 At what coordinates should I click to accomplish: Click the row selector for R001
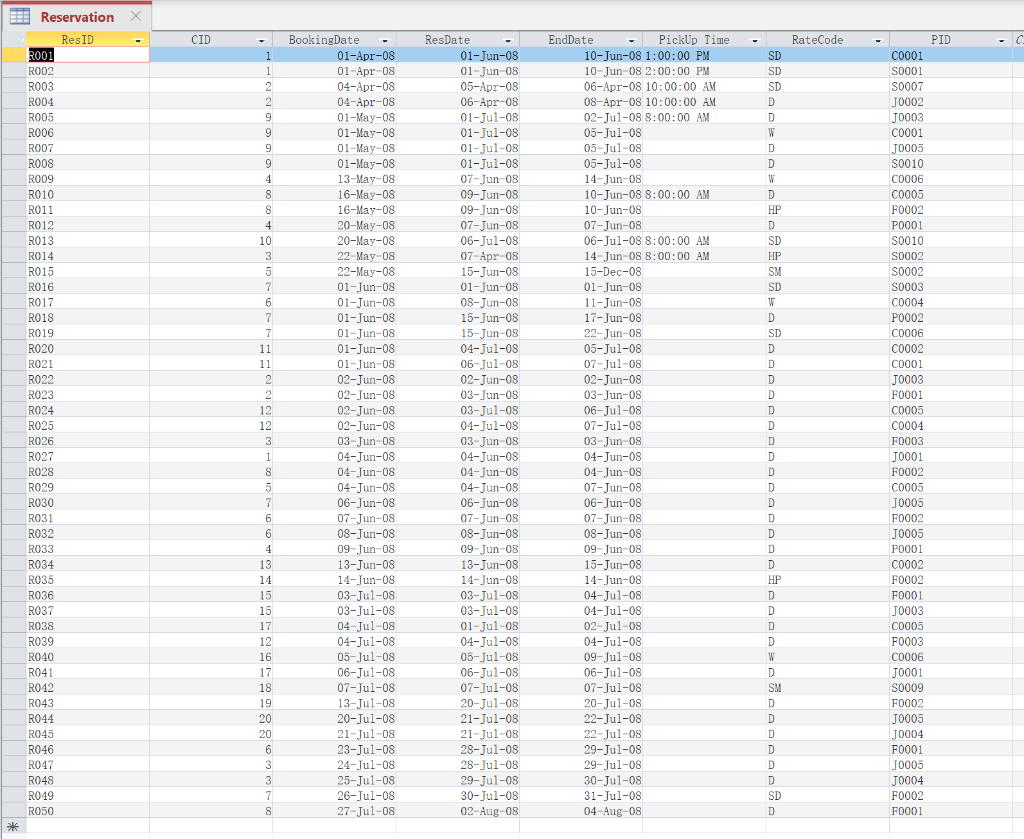click(14, 55)
